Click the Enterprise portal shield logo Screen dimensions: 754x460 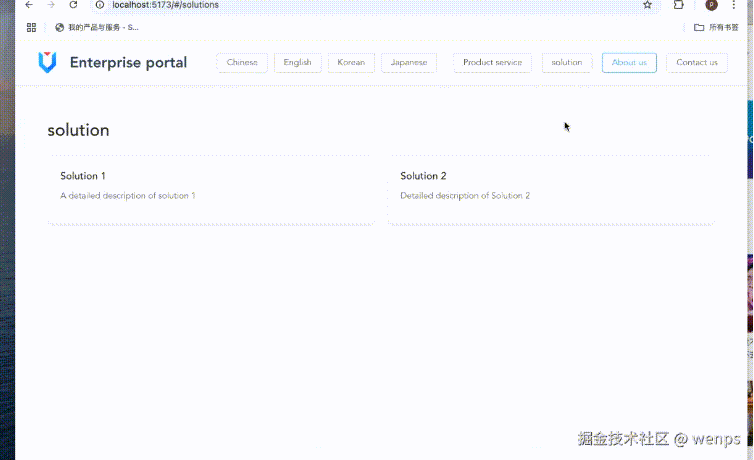[x=47, y=62]
